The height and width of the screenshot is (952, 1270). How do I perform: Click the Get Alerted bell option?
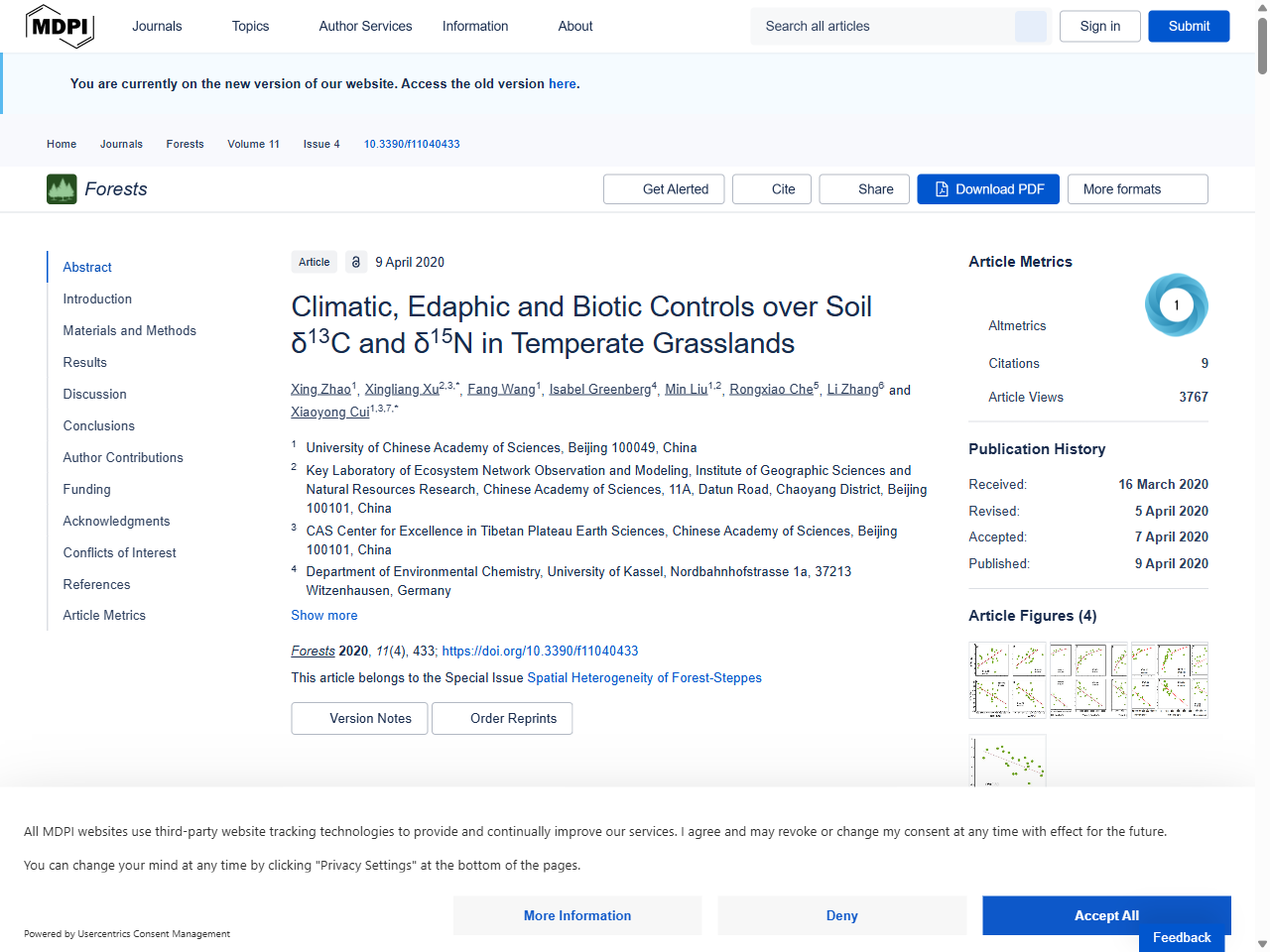[663, 188]
